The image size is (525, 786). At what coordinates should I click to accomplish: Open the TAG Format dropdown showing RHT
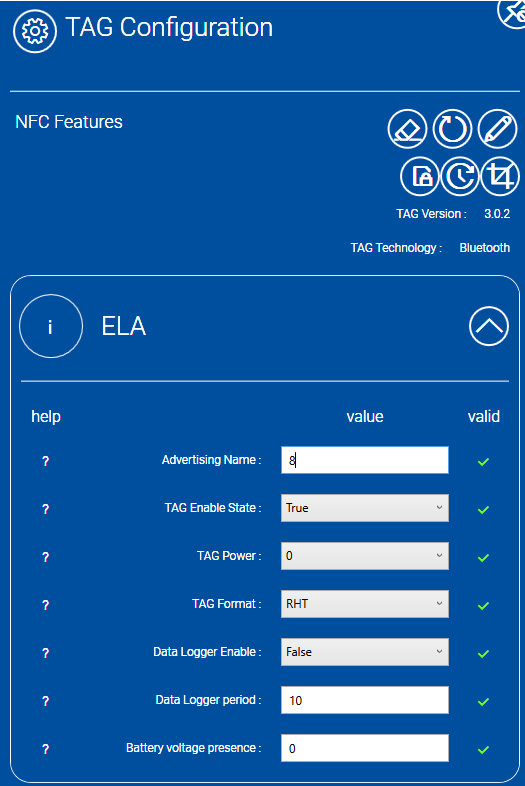[x=365, y=604]
